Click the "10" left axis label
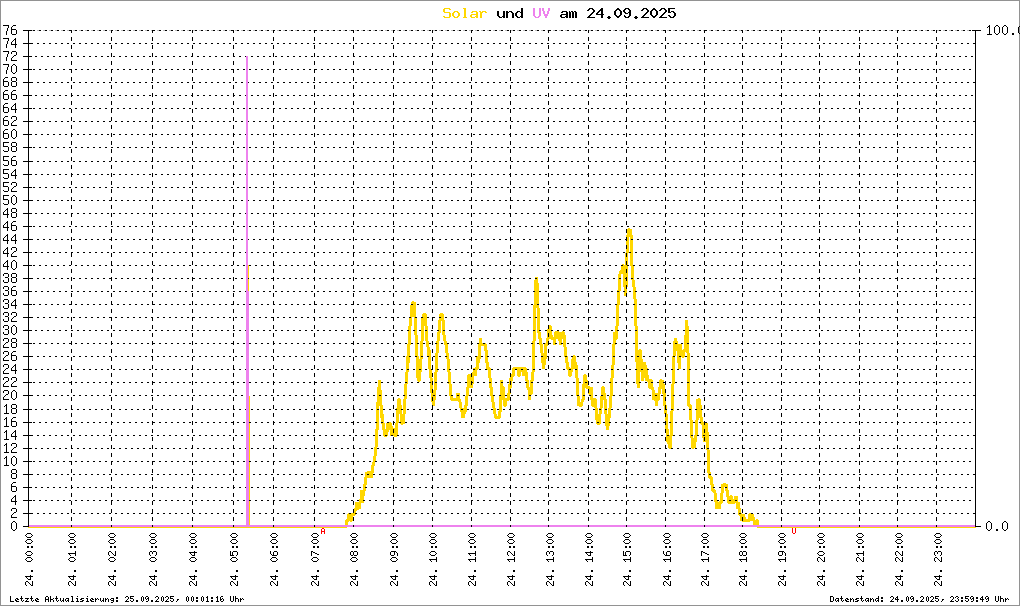Image resolution: width=1020 pixels, height=606 pixels. tap(10, 461)
